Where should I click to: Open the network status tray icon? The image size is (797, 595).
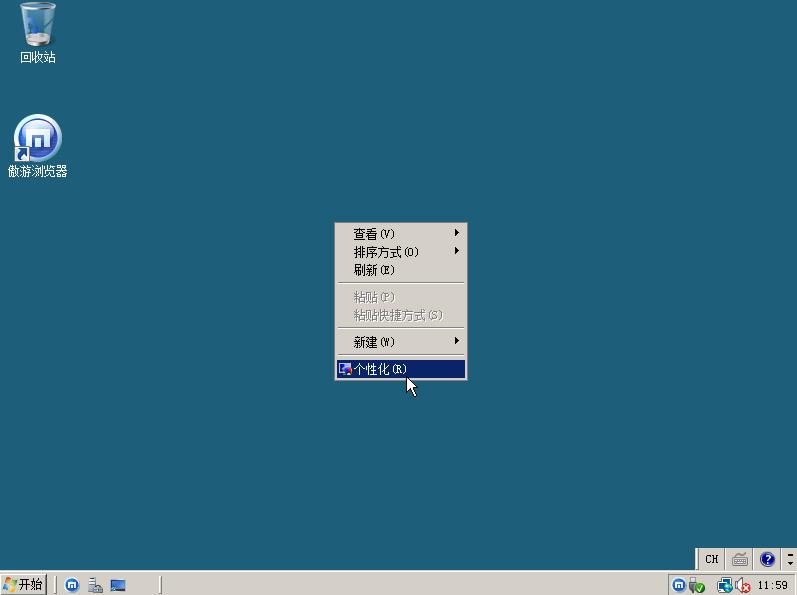(x=724, y=585)
